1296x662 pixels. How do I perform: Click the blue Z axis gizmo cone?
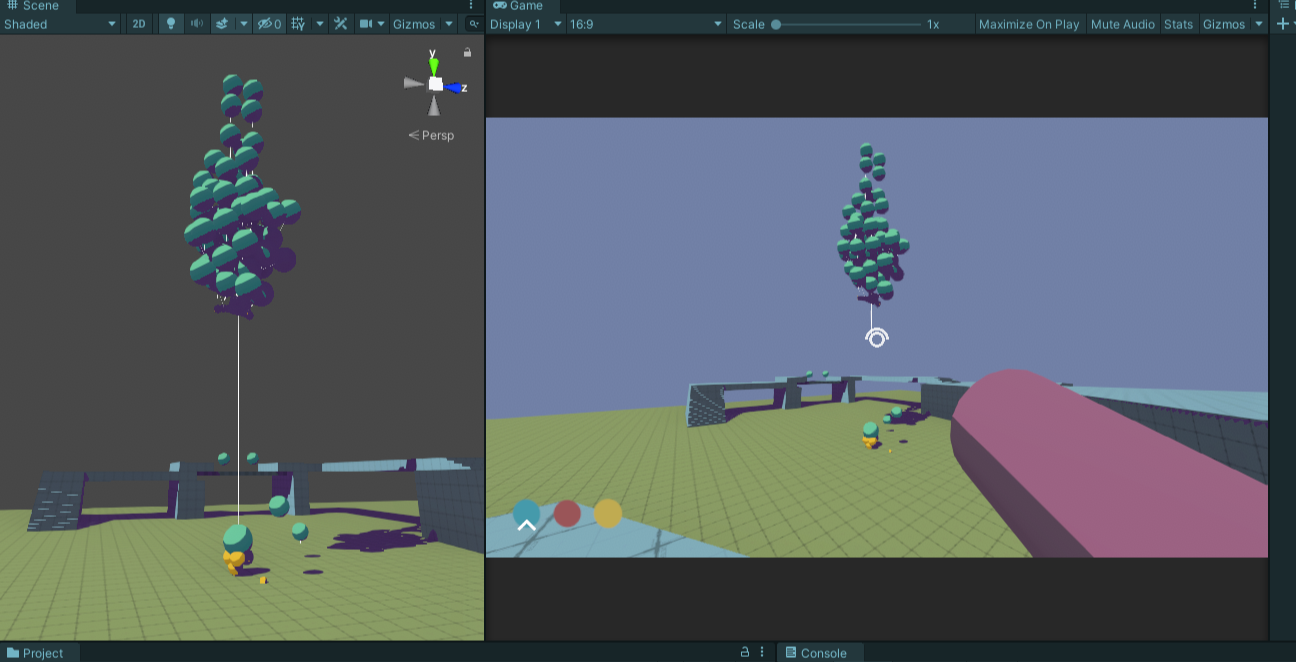pyautogui.click(x=455, y=88)
